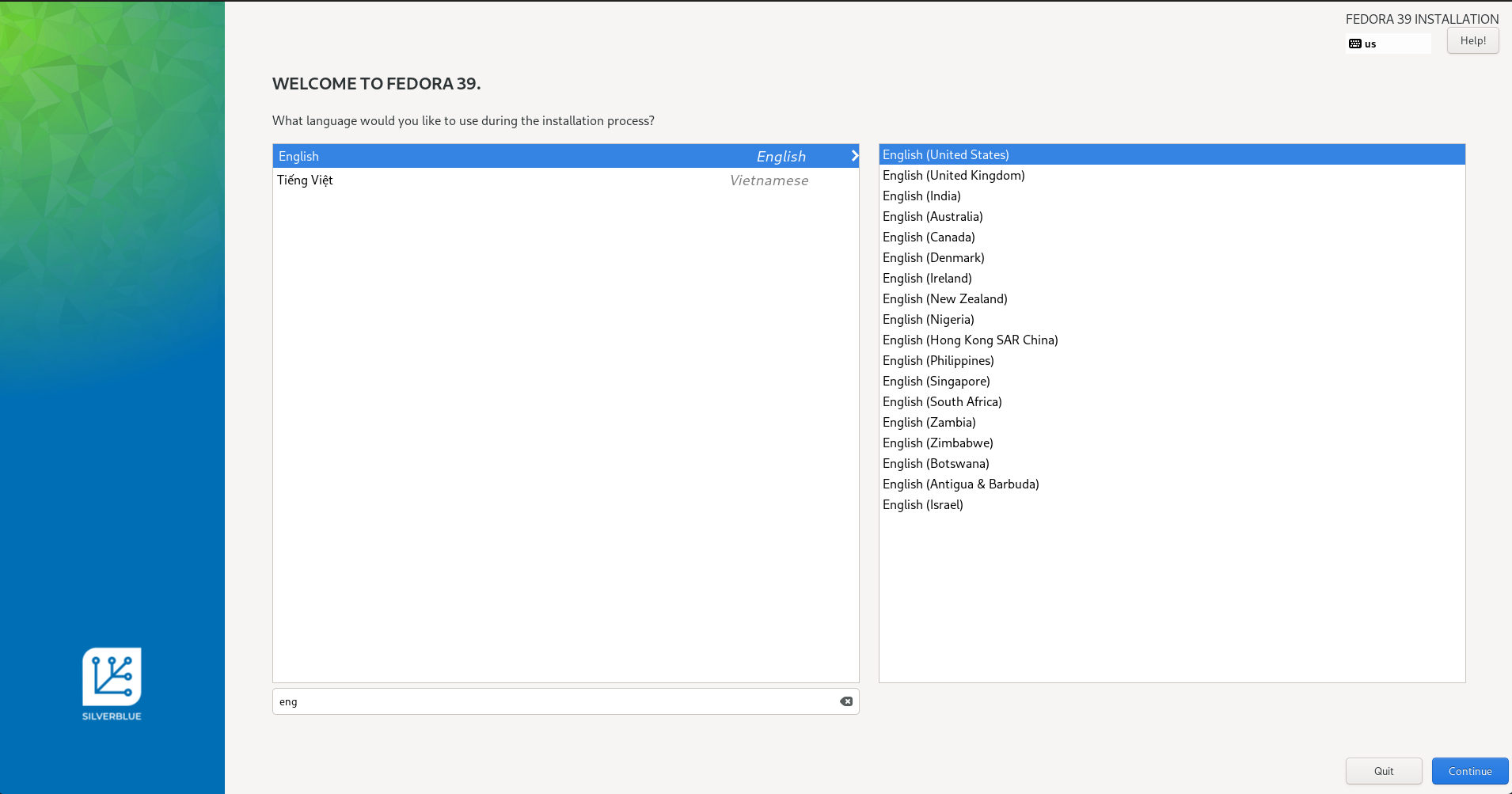Choose English (India) locale
The height and width of the screenshot is (794, 1512).
(921, 196)
